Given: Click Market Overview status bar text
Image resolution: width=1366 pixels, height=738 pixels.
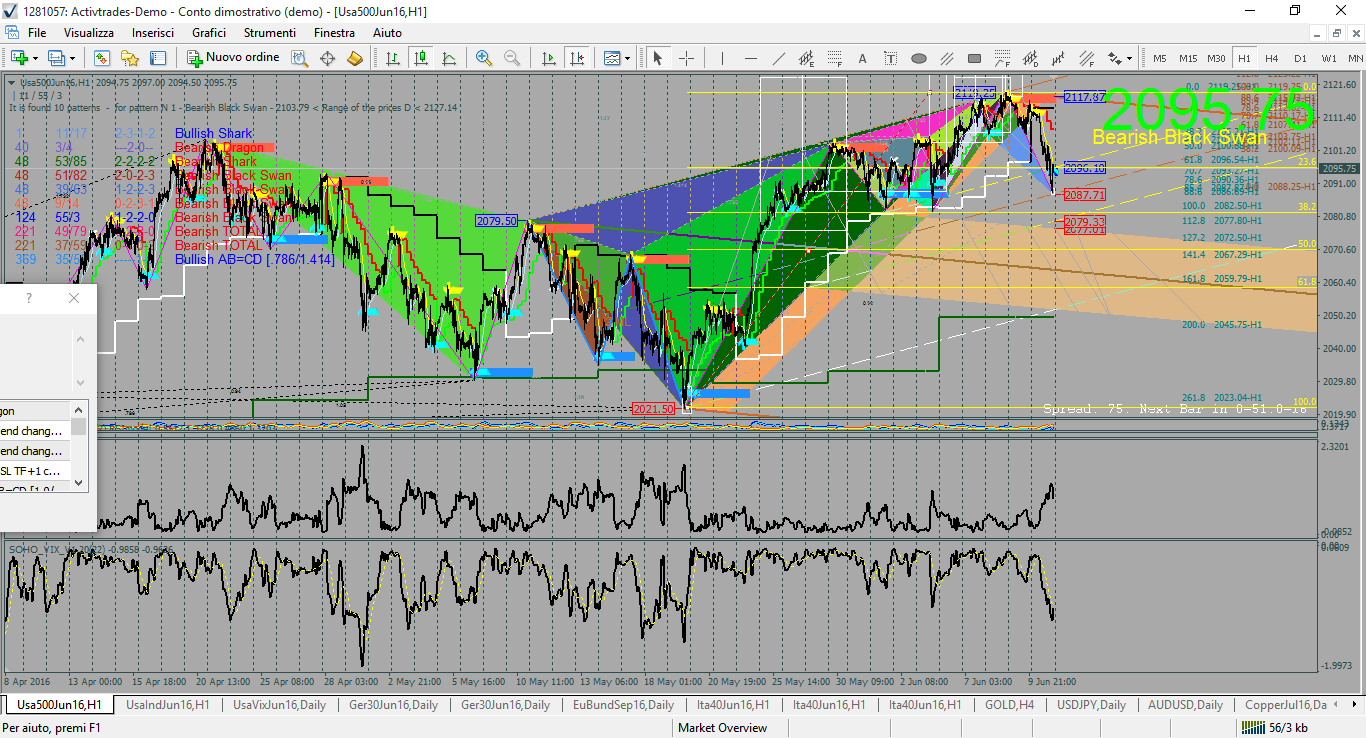Looking at the screenshot, I should tap(722, 728).
